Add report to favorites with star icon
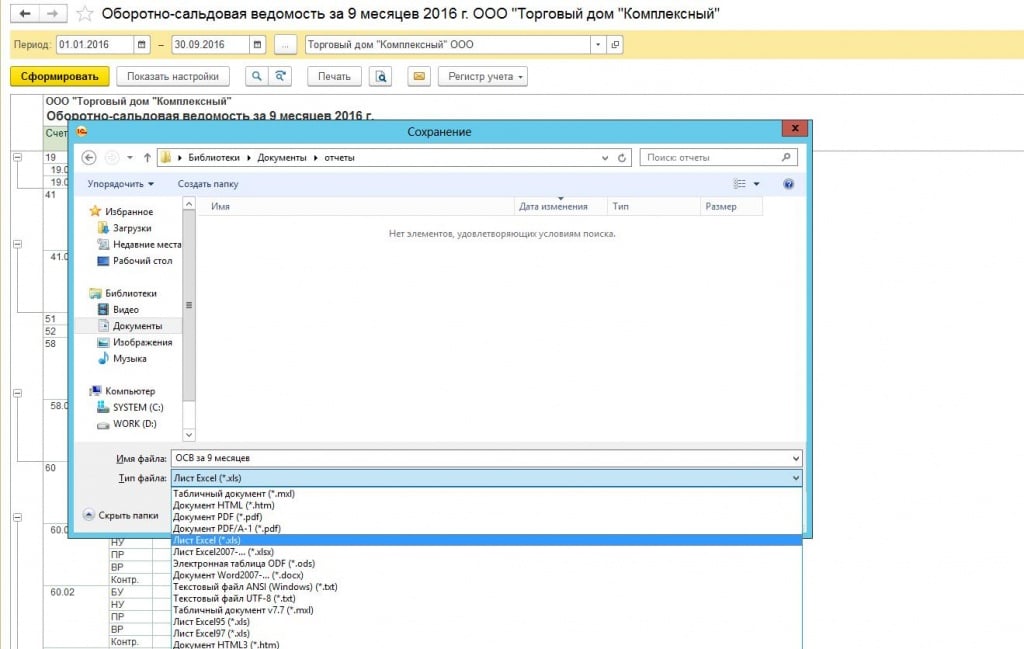 click(x=85, y=14)
